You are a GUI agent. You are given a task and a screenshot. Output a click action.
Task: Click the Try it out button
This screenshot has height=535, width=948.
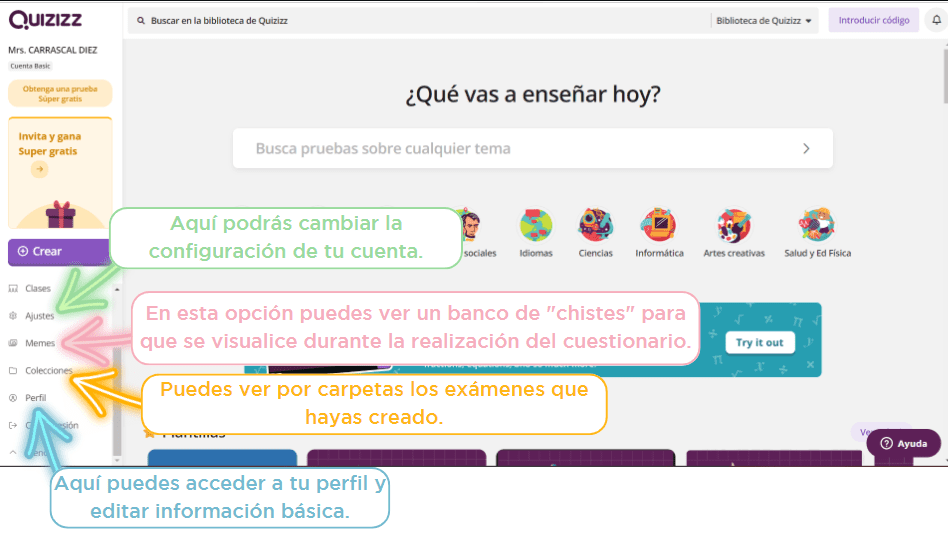click(760, 343)
